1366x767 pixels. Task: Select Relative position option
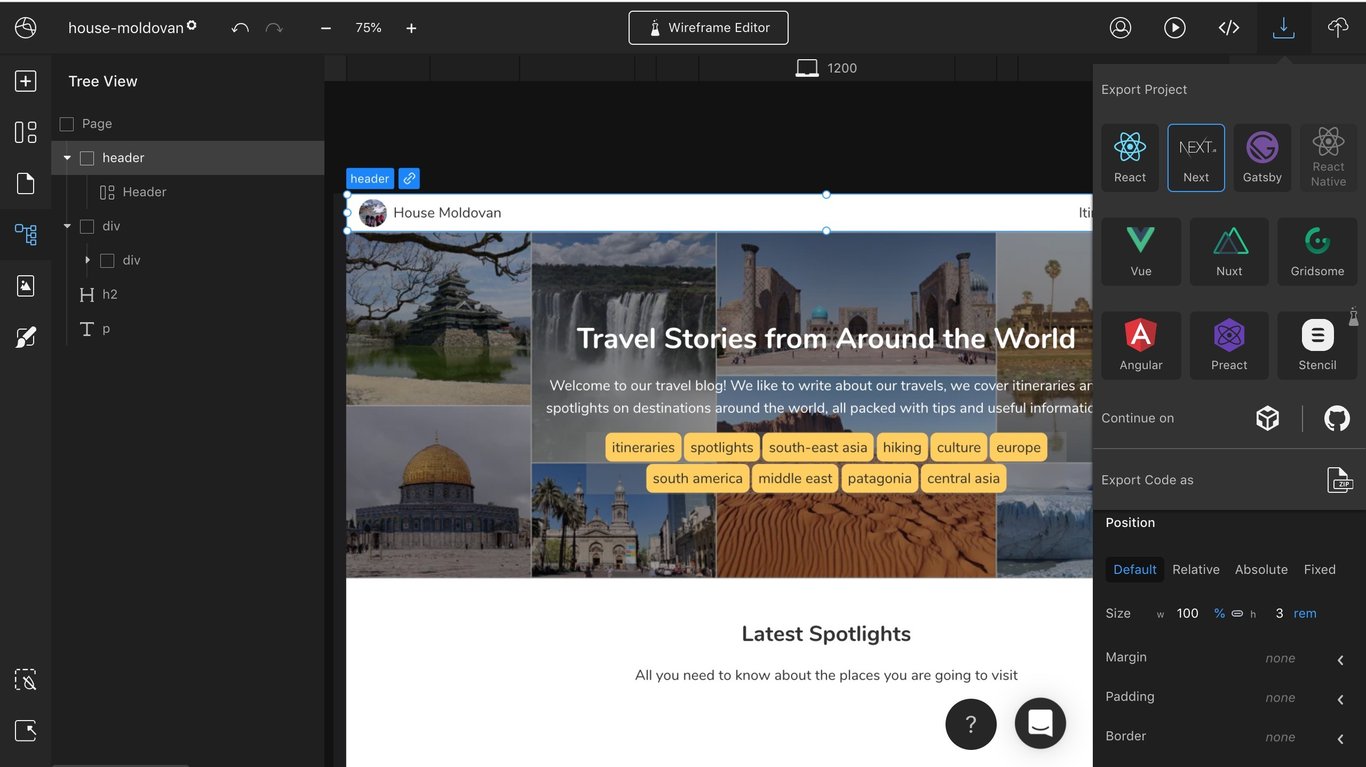(x=1196, y=570)
